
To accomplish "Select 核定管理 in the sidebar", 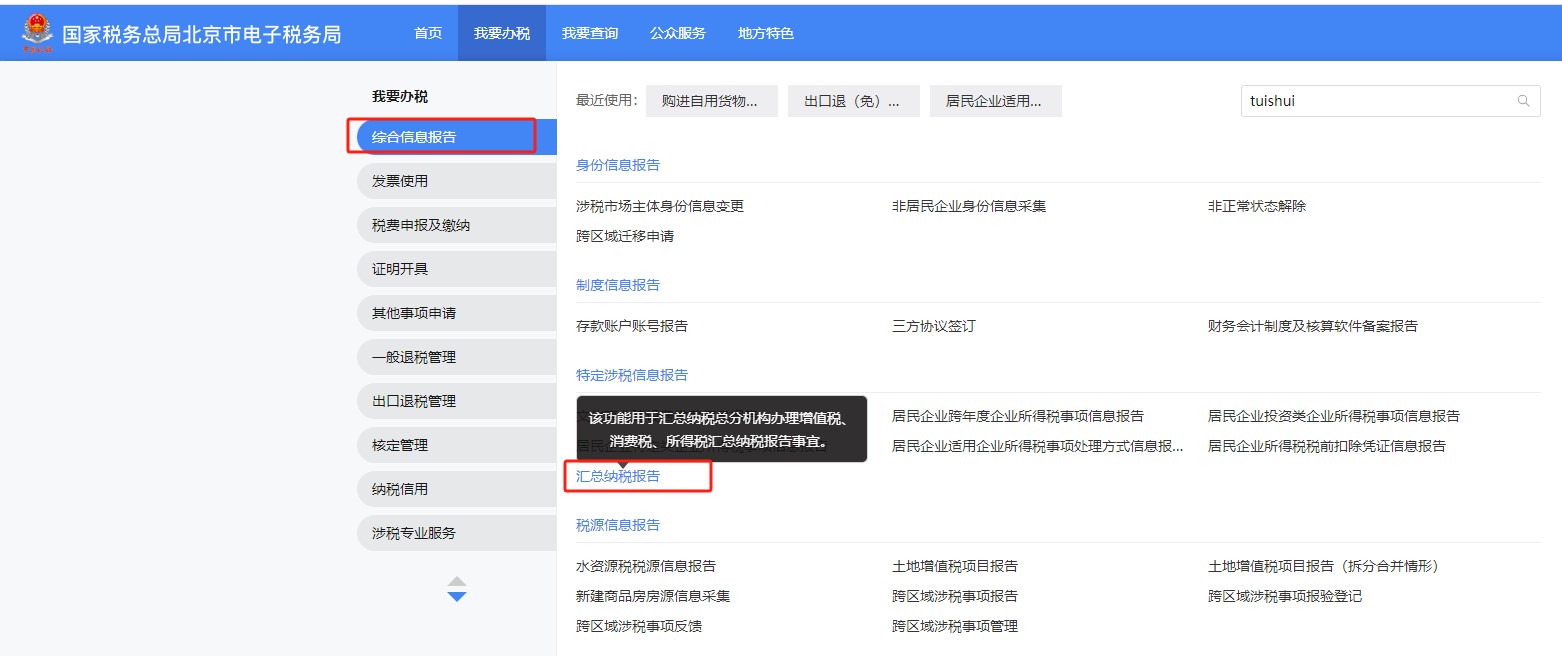I will (456, 445).
